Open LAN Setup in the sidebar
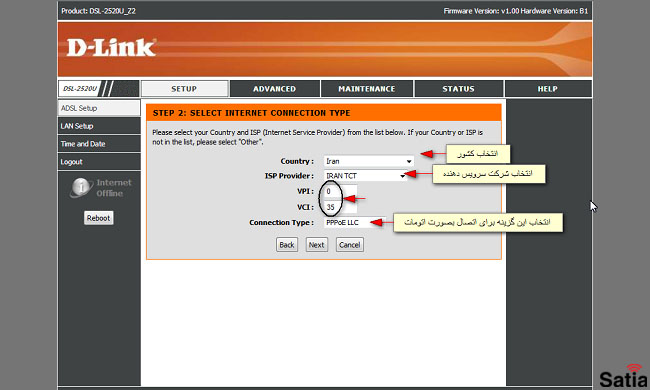 [x=99, y=126]
